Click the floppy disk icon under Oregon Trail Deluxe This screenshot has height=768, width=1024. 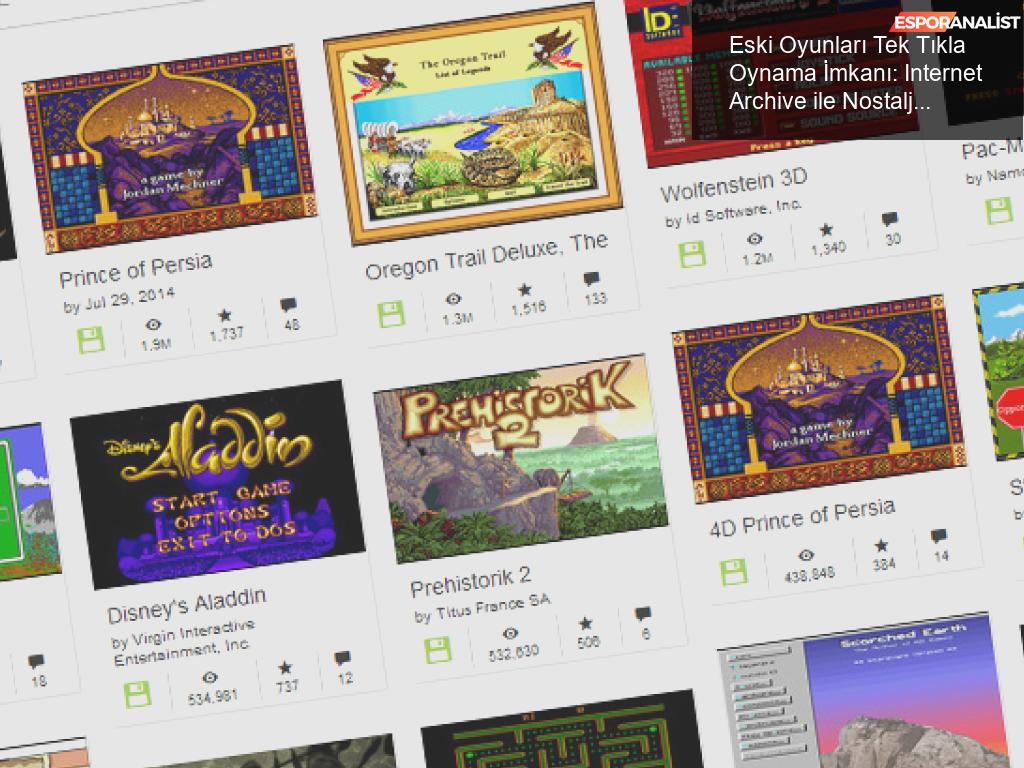coord(391,314)
